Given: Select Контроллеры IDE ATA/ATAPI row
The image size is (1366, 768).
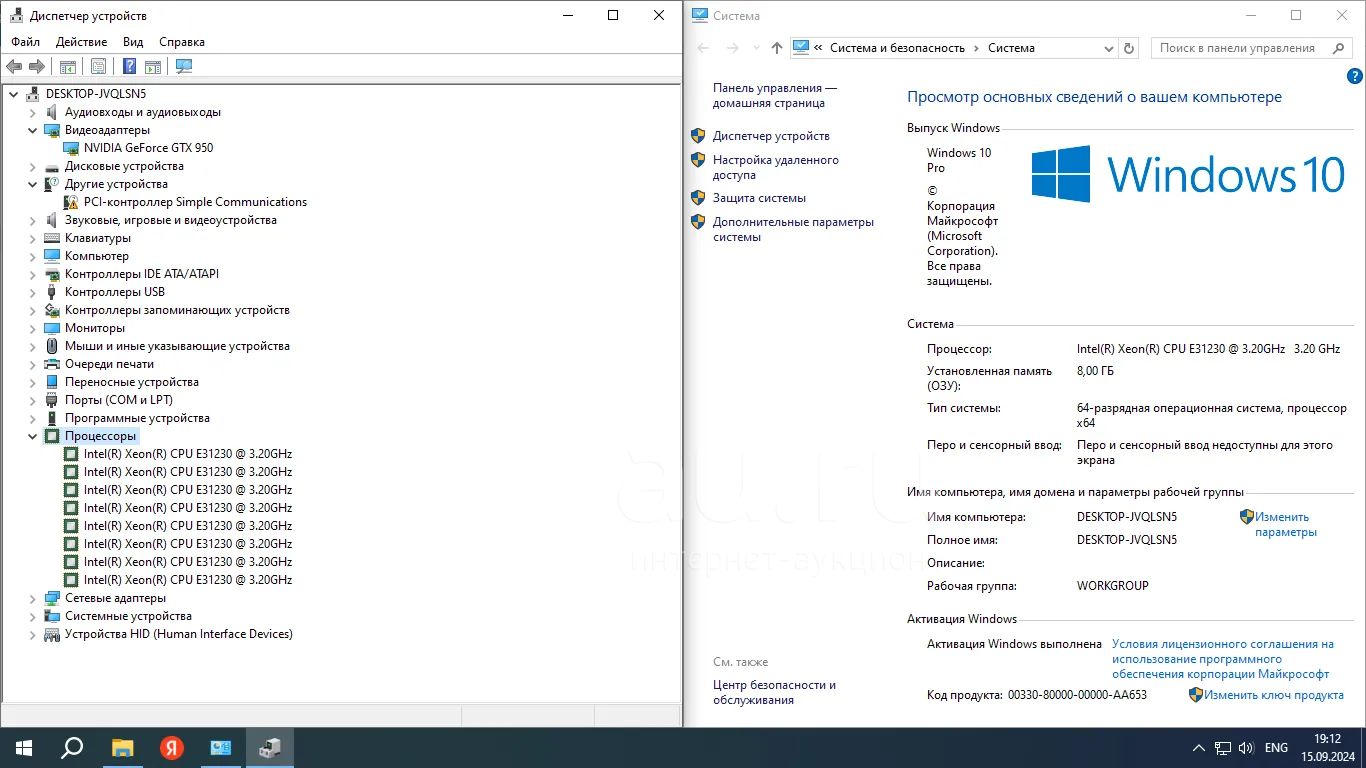Looking at the screenshot, I should (141, 274).
